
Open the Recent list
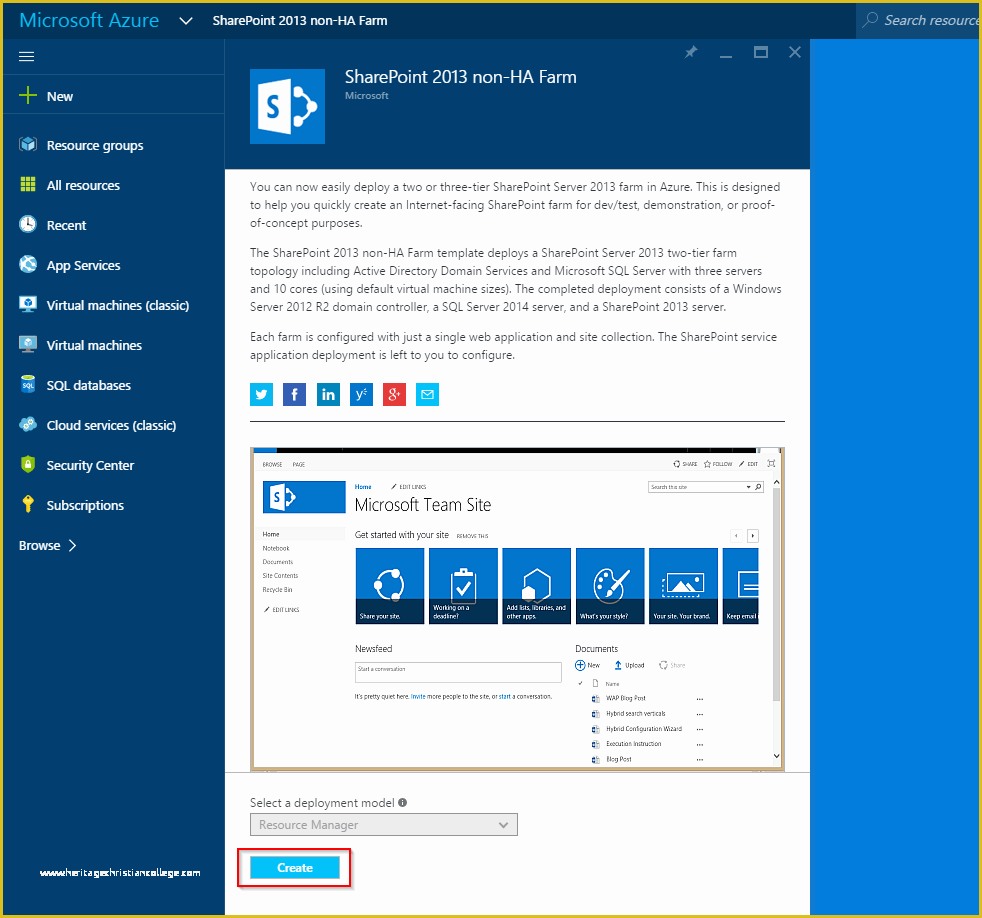click(66, 225)
